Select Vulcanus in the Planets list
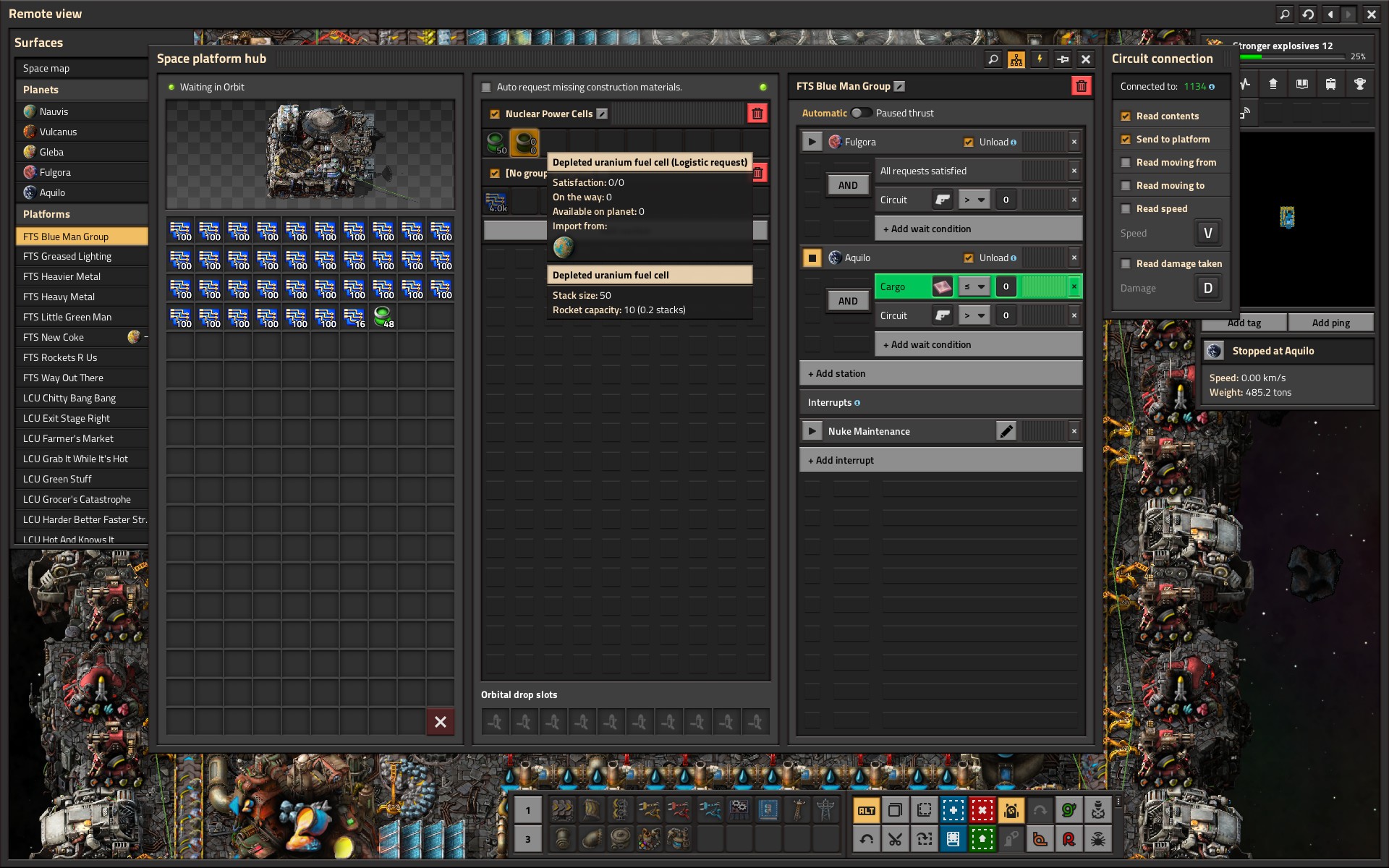1389x868 pixels. (x=58, y=132)
